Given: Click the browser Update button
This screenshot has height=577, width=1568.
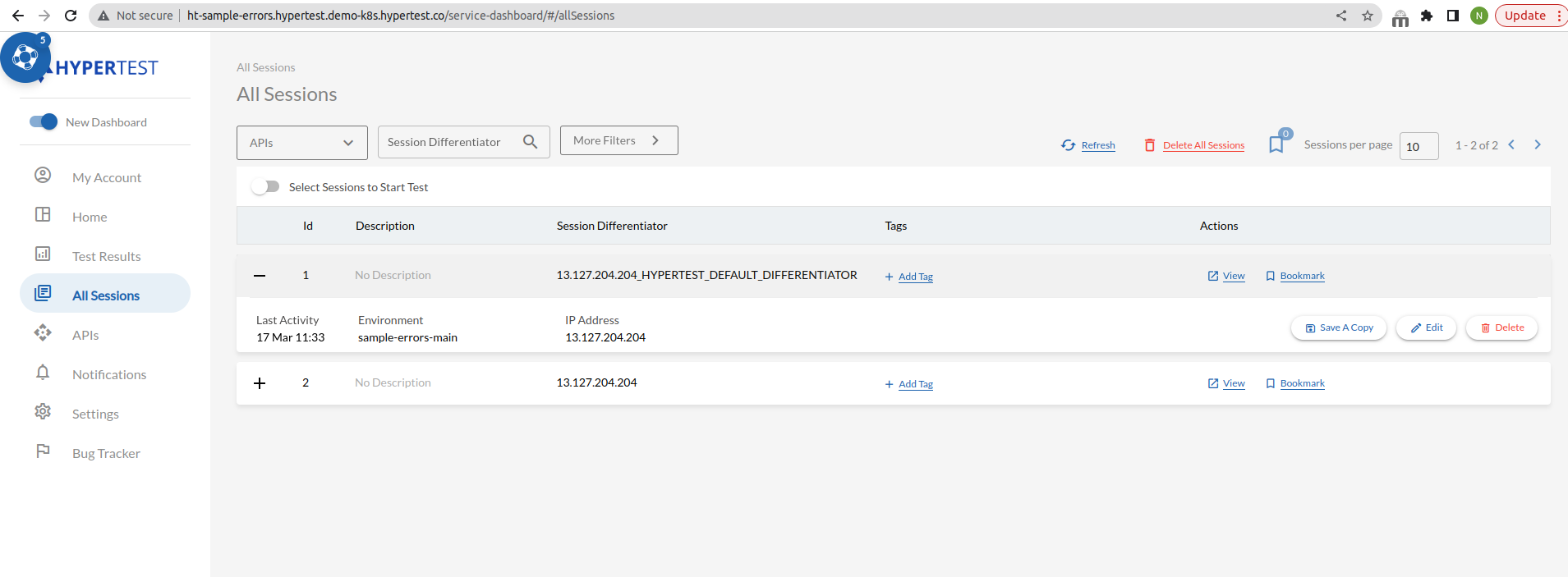Looking at the screenshot, I should [1531, 16].
